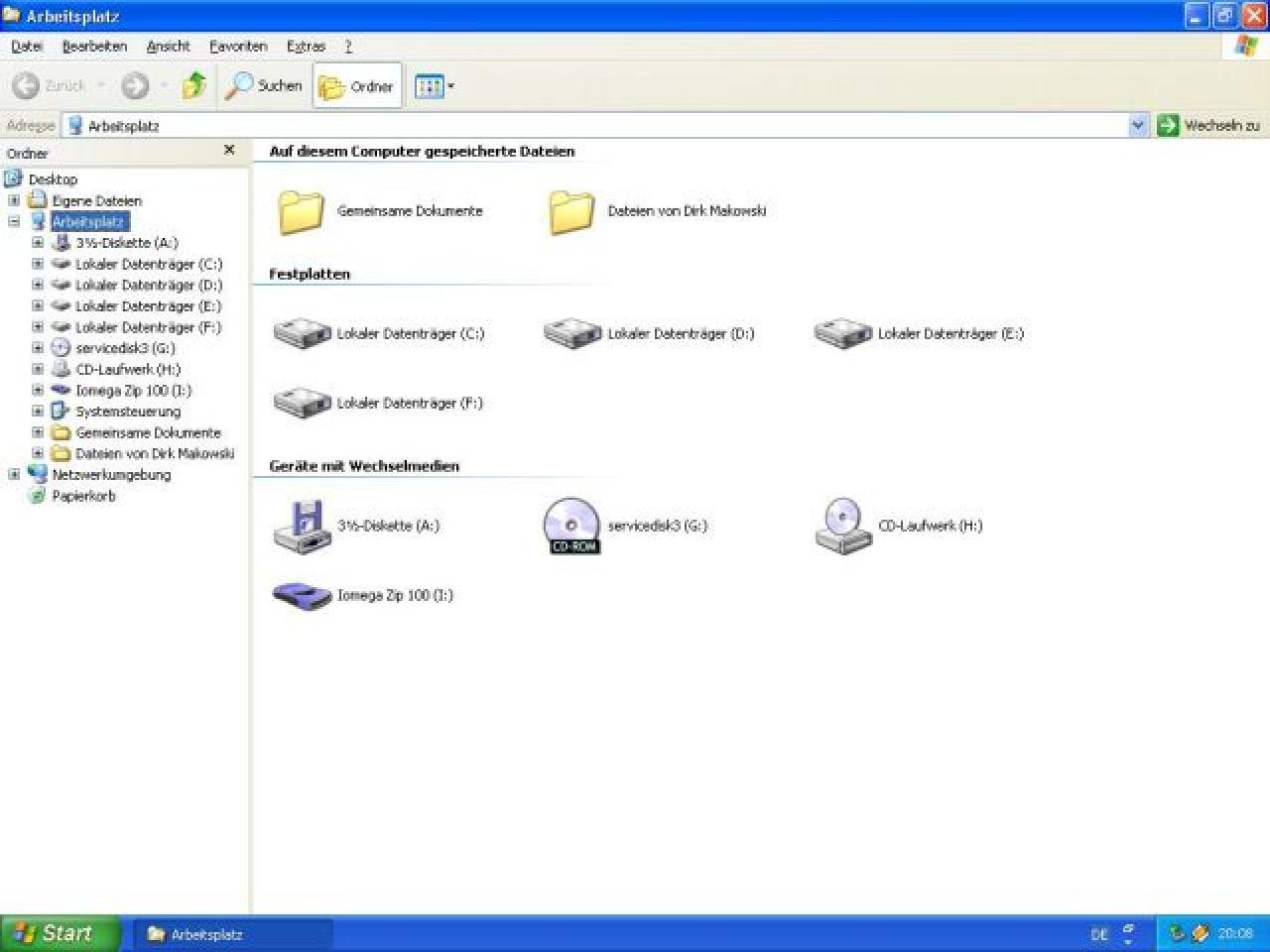
Task: Select the servicedisk3 (G:) CD-ROM icon
Action: pyautogui.click(x=572, y=526)
